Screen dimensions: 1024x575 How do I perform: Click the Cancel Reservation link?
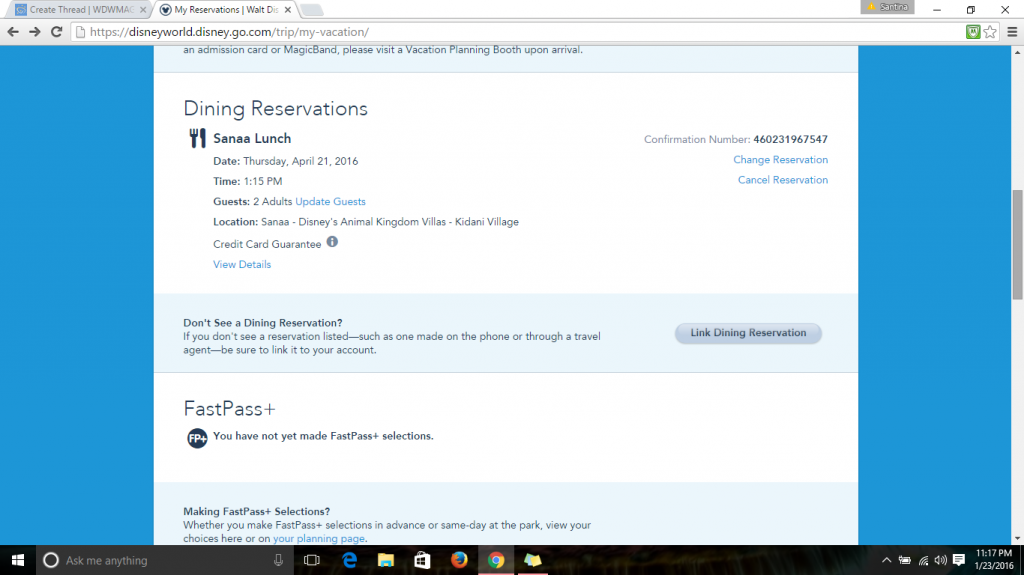click(782, 180)
